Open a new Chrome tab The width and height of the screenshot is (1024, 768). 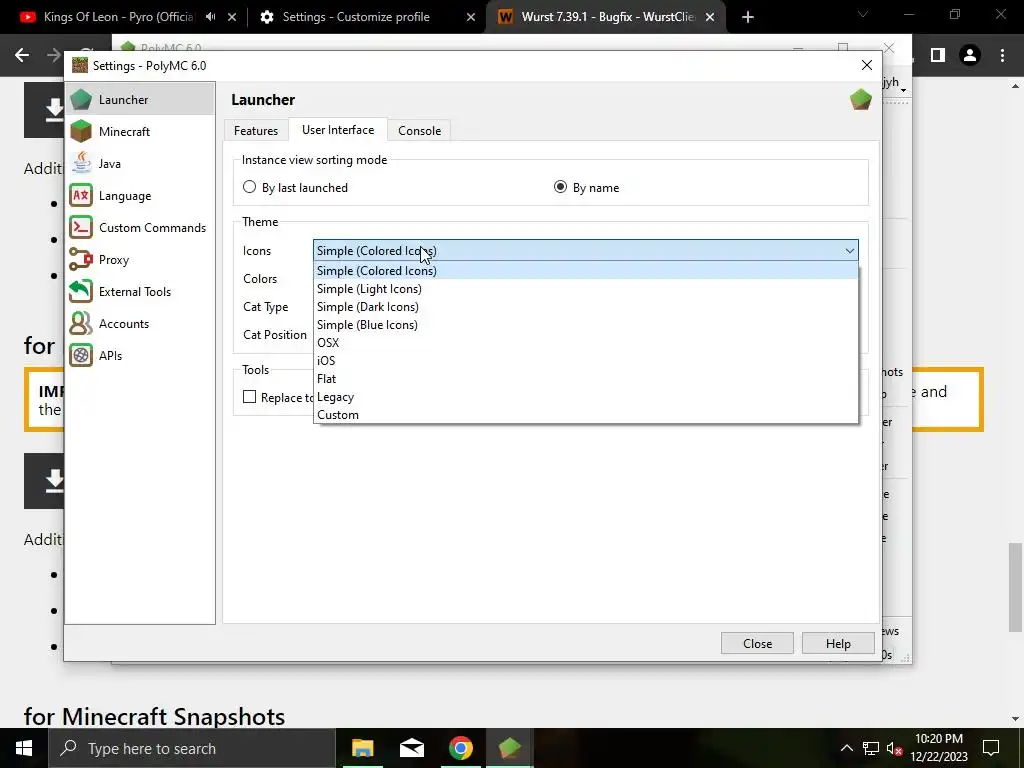pos(748,17)
